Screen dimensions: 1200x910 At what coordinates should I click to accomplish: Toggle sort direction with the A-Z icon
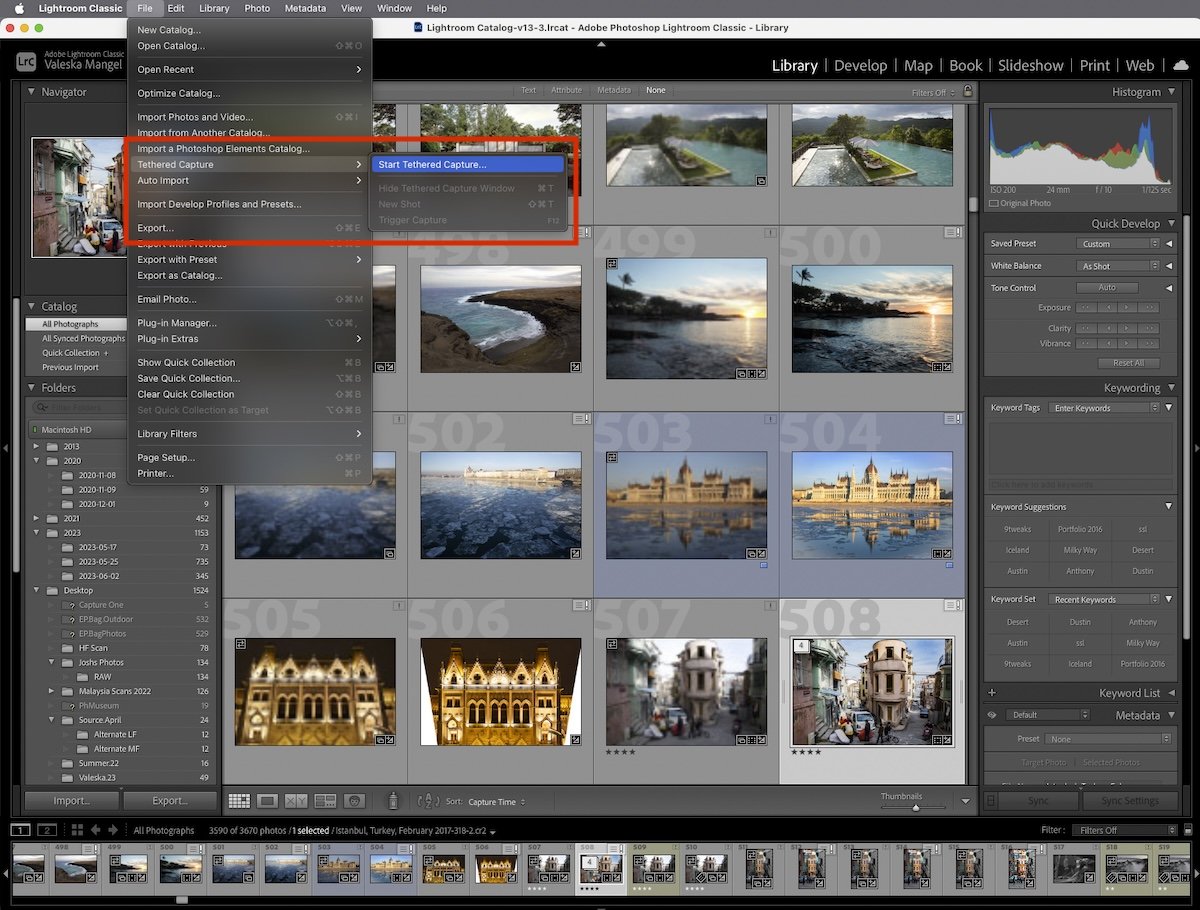427,800
